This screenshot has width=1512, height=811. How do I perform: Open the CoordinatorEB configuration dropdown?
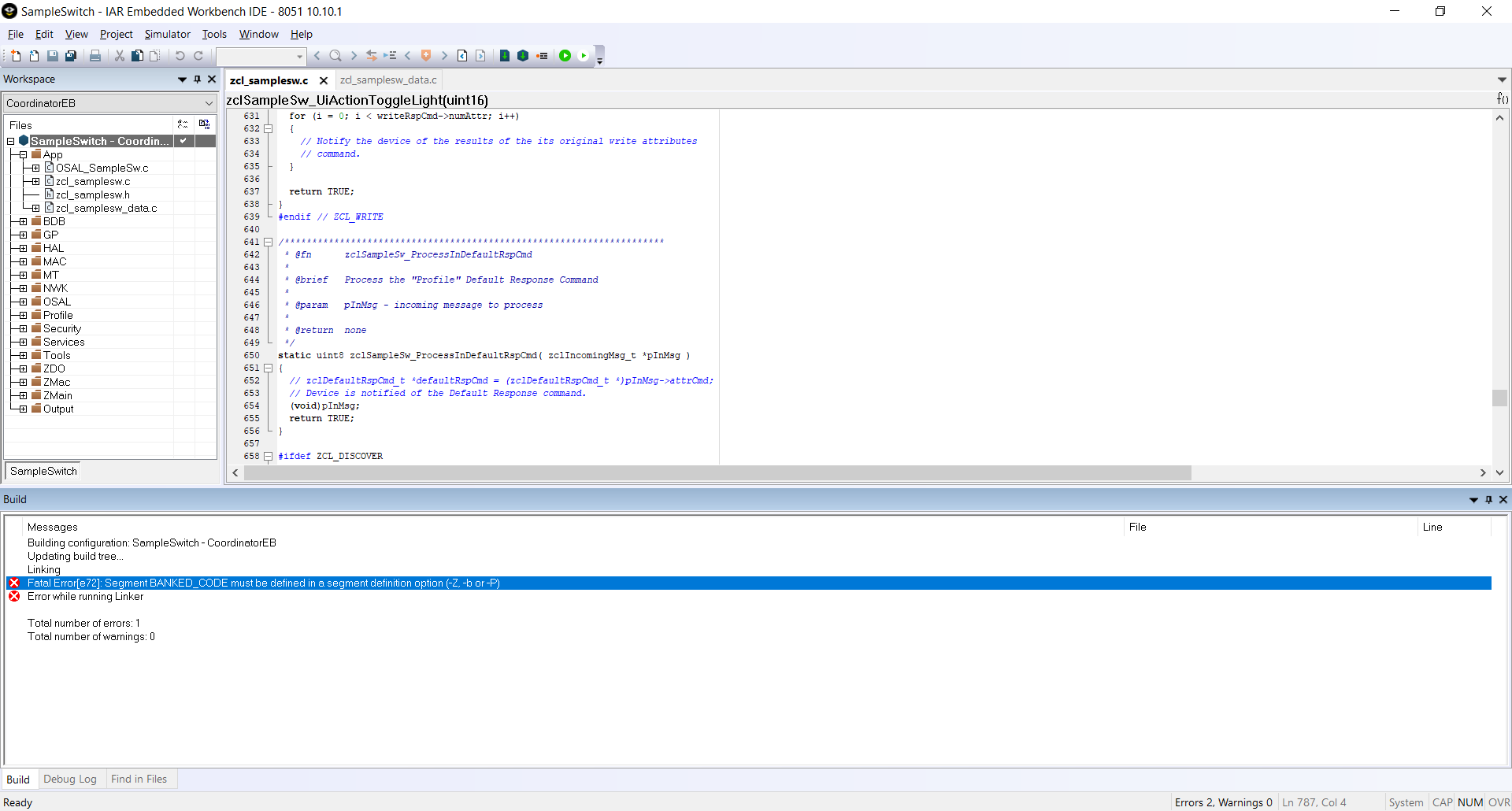point(209,103)
